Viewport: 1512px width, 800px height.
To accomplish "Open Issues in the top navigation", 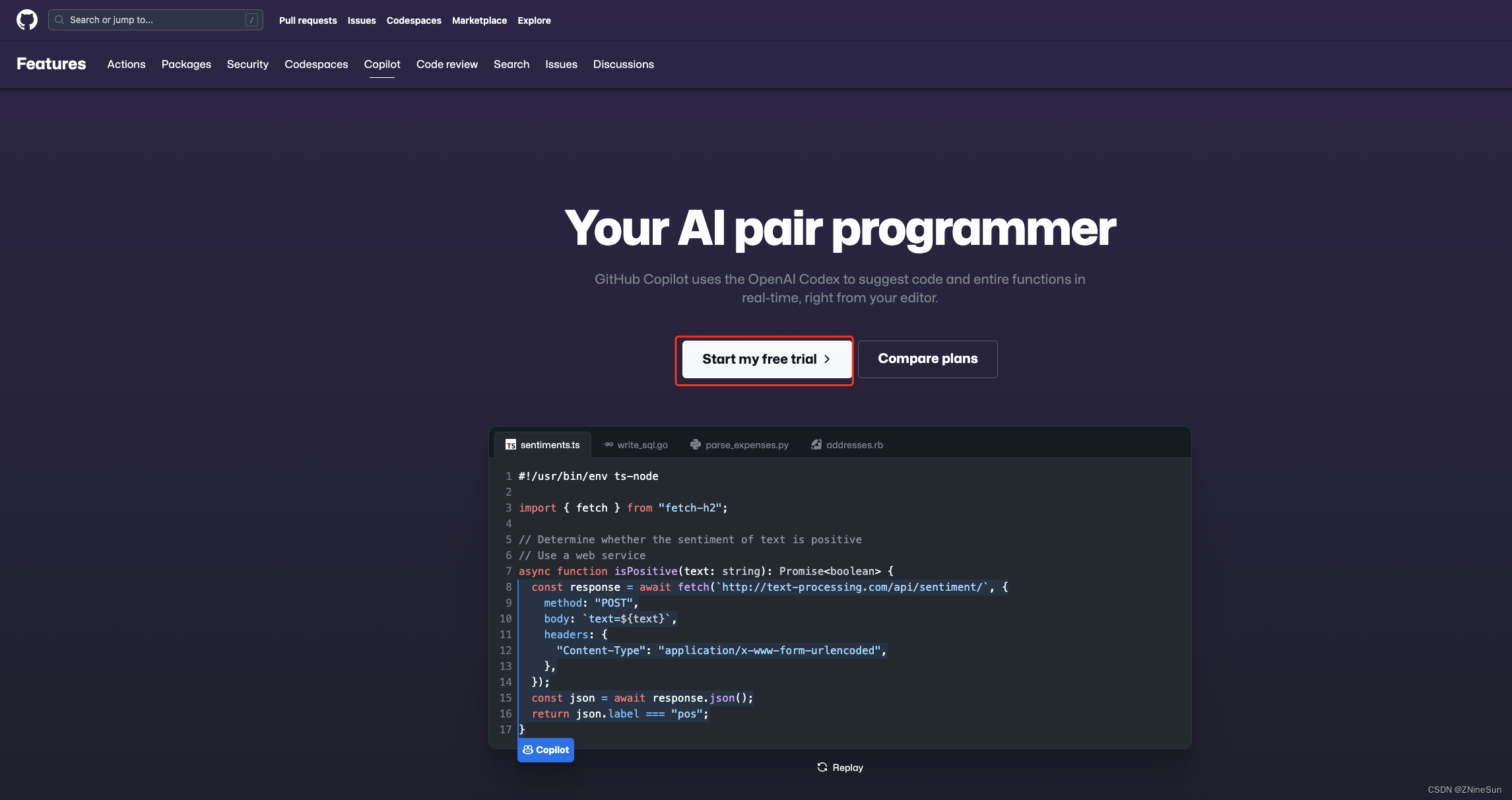I will [x=362, y=20].
